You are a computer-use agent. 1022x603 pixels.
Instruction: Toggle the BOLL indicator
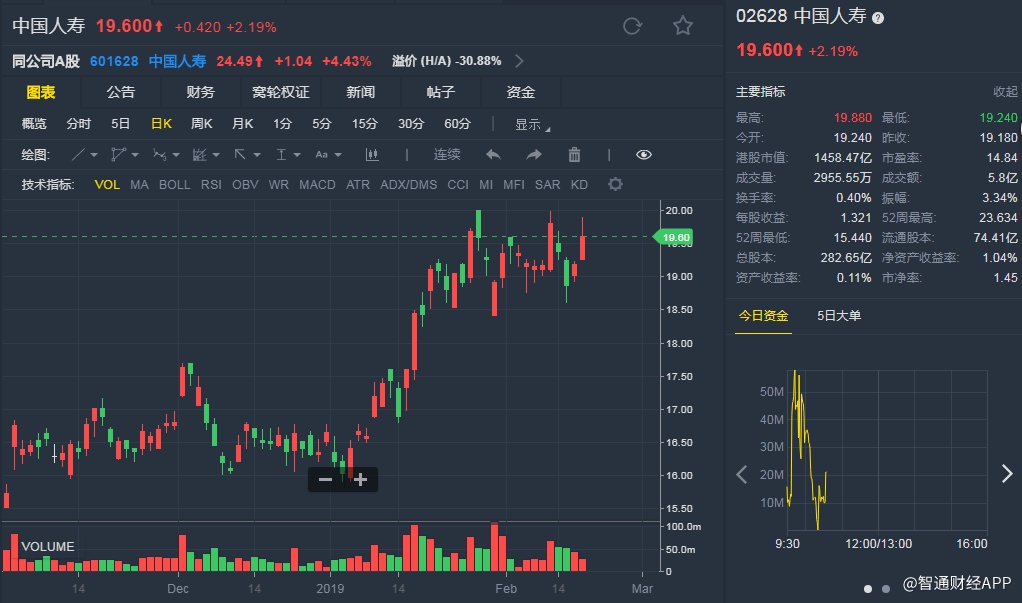pos(175,184)
